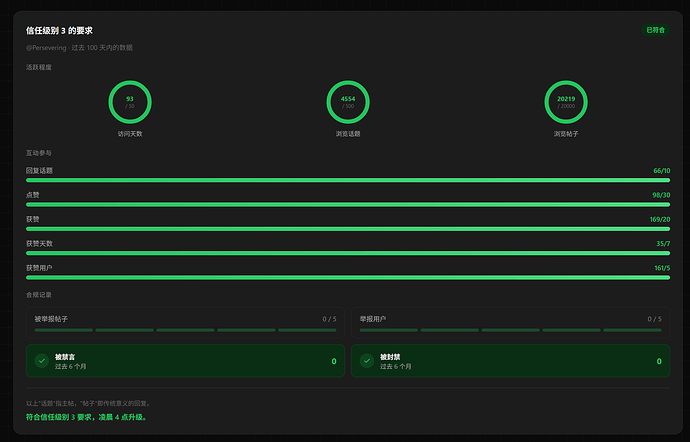This screenshot has width=690, height=442.
Task: Click the 被禁言 green checkmark icon
Action: (x=42, y=361)
